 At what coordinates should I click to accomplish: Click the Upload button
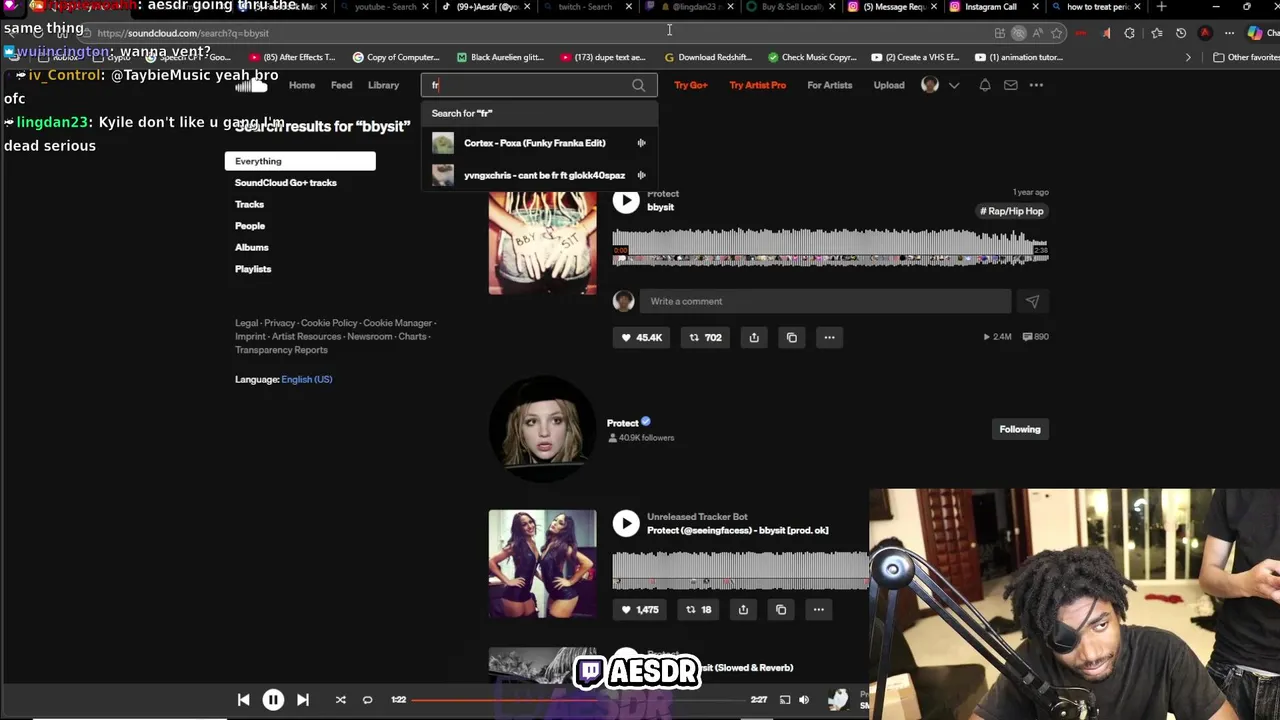pyautogui.click(x=889, y=85)
